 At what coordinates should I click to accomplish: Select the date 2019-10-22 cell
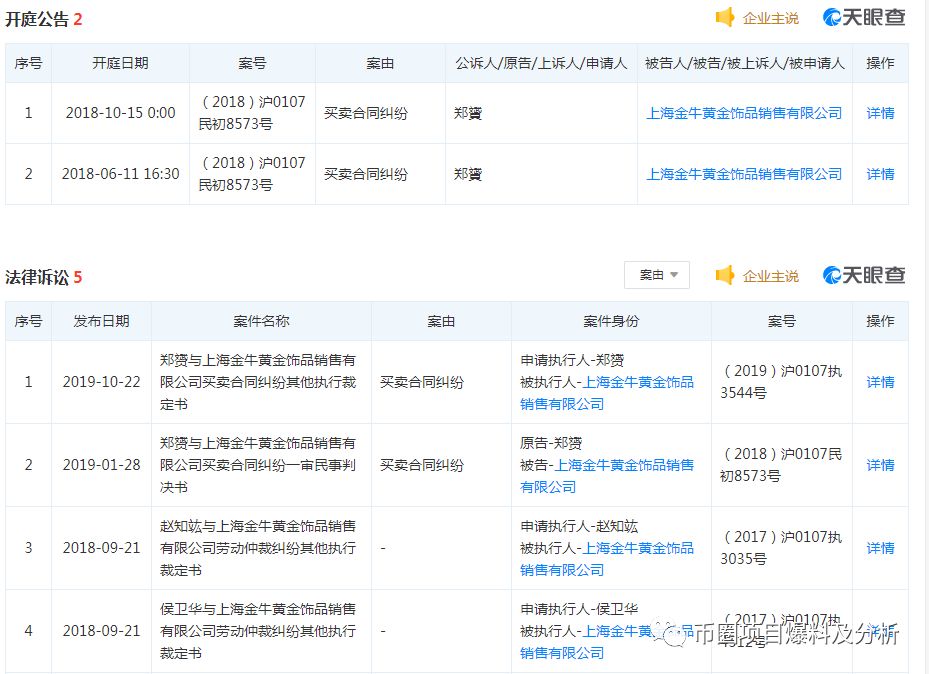[101, 382]
